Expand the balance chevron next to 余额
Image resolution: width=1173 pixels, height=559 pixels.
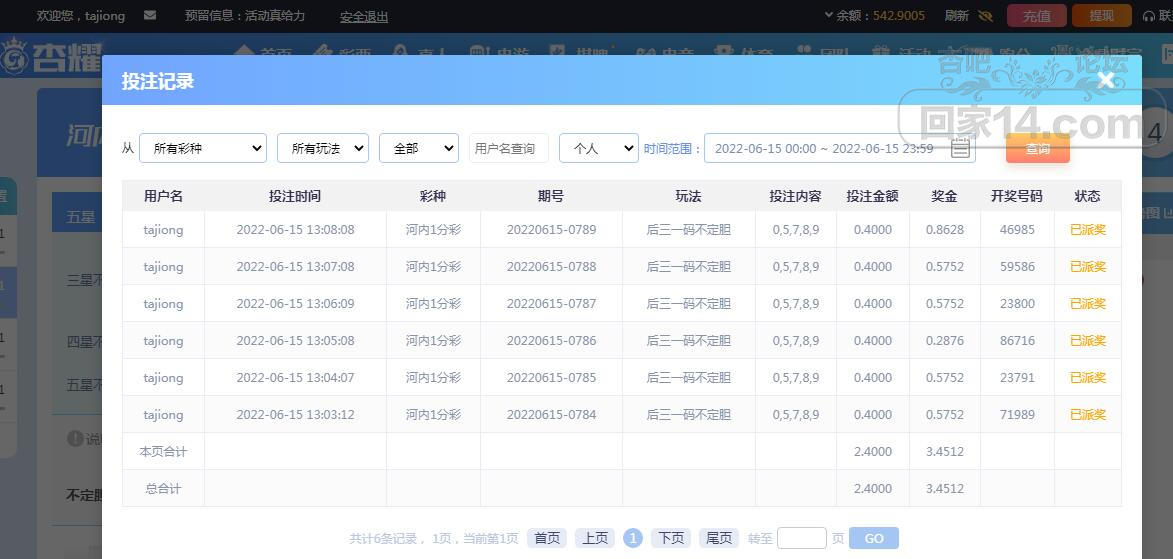(828, 15)
